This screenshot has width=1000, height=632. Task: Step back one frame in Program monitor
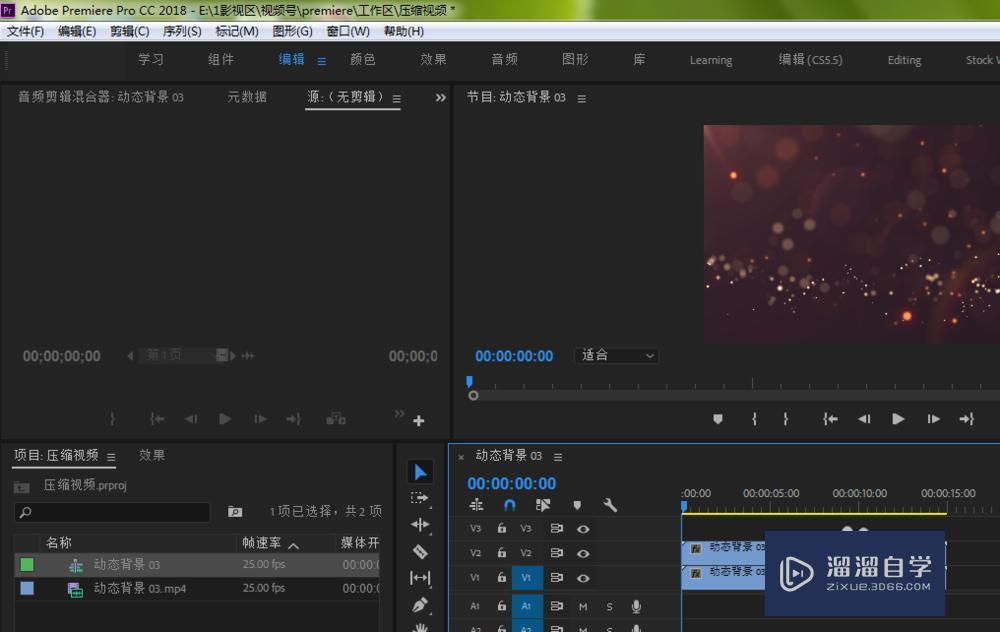[864, 419]
